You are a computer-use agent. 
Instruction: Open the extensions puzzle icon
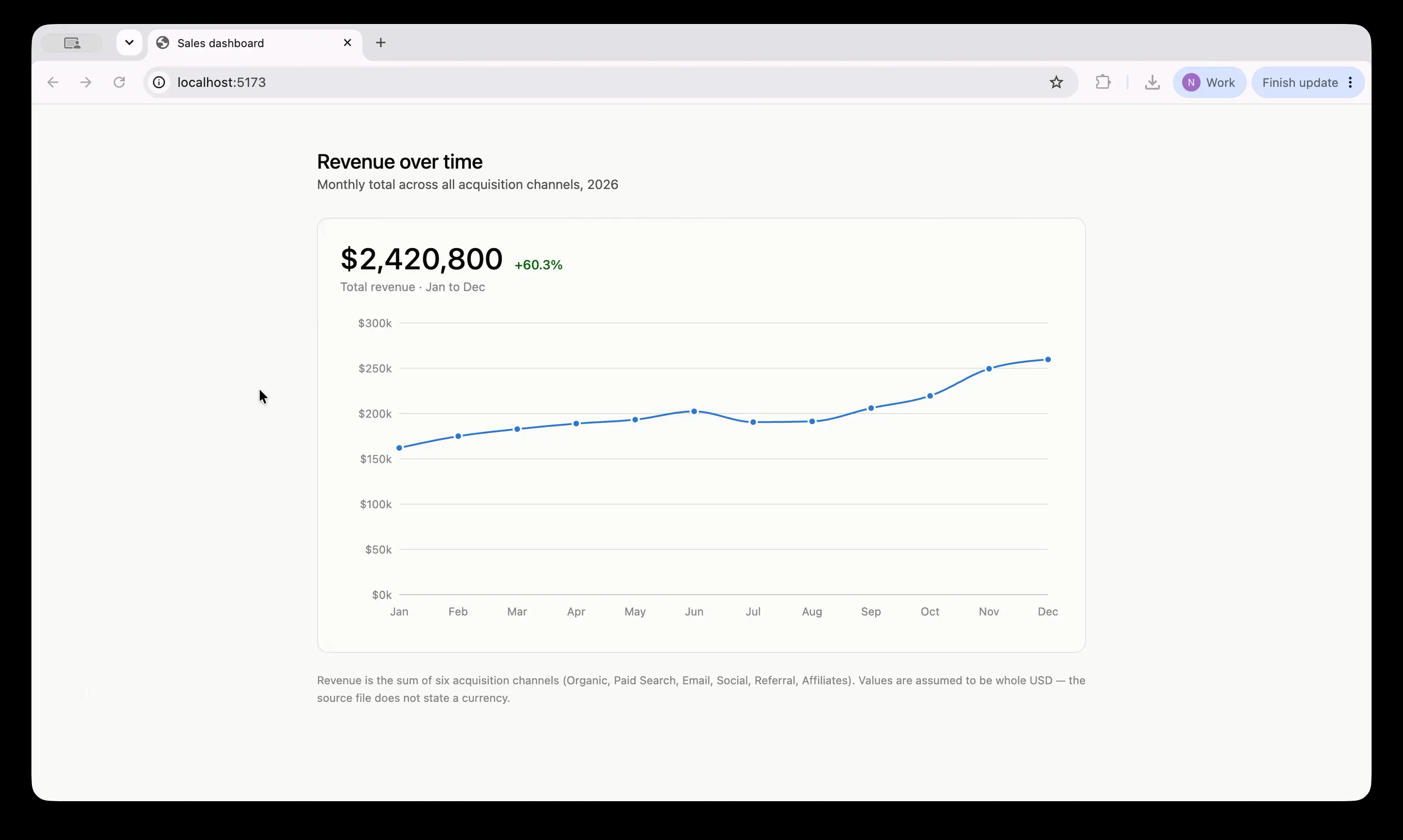click(x=1103, y=83)
